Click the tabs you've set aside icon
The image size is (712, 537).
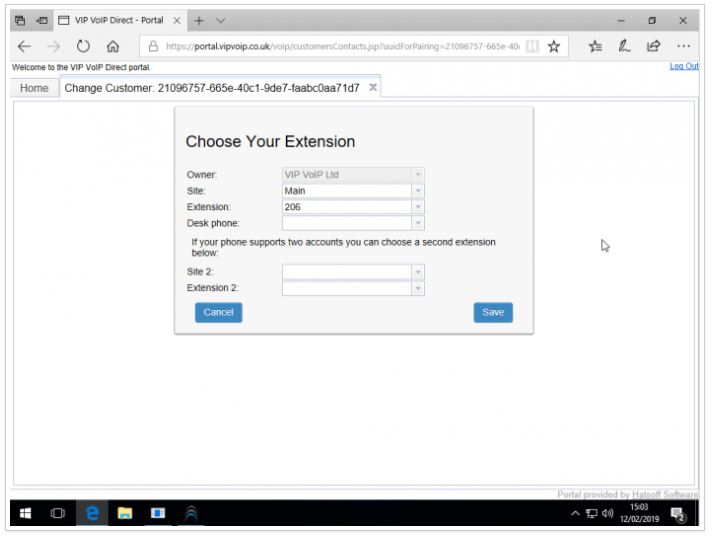[20, 20]
